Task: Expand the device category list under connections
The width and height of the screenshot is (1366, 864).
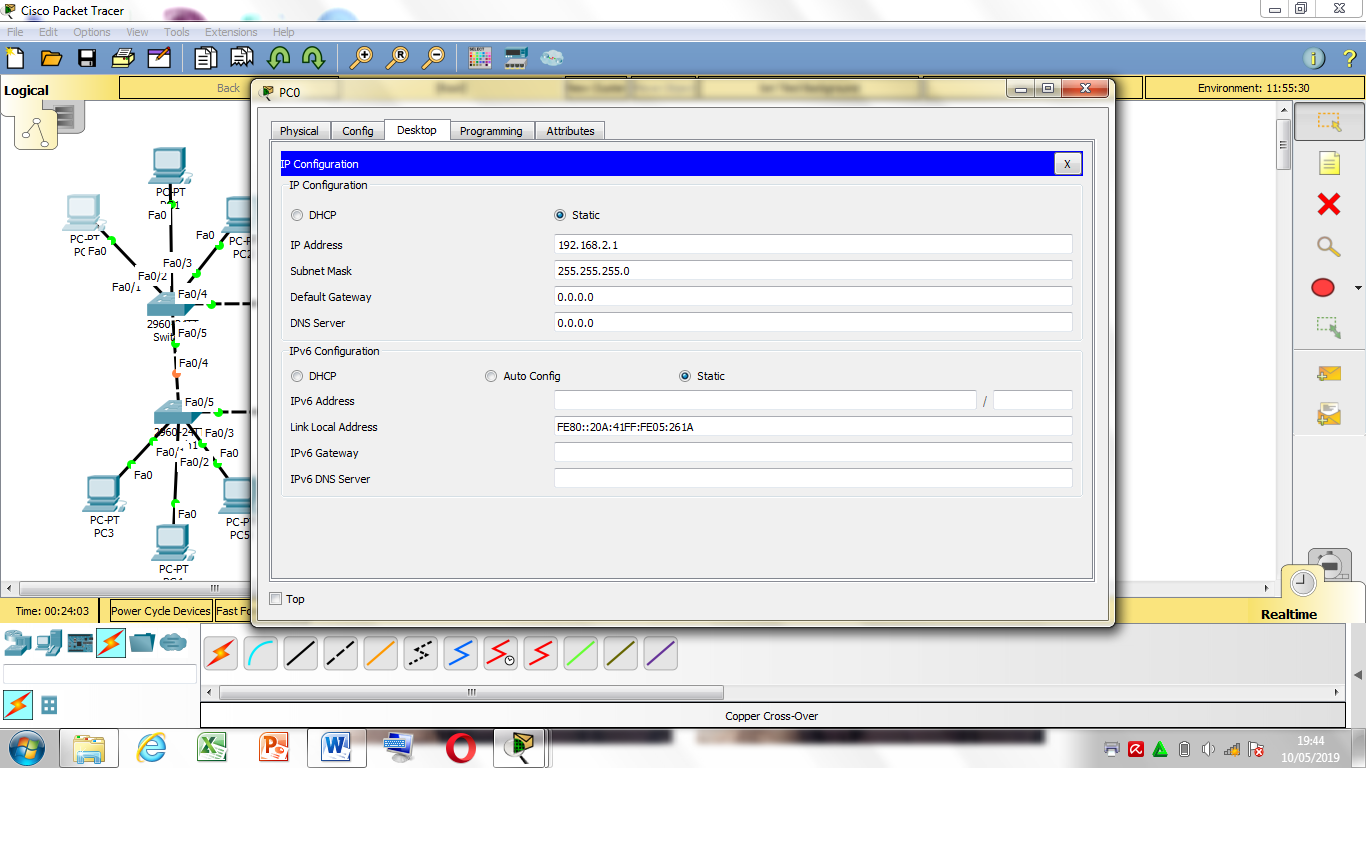Action: [47, 705]
